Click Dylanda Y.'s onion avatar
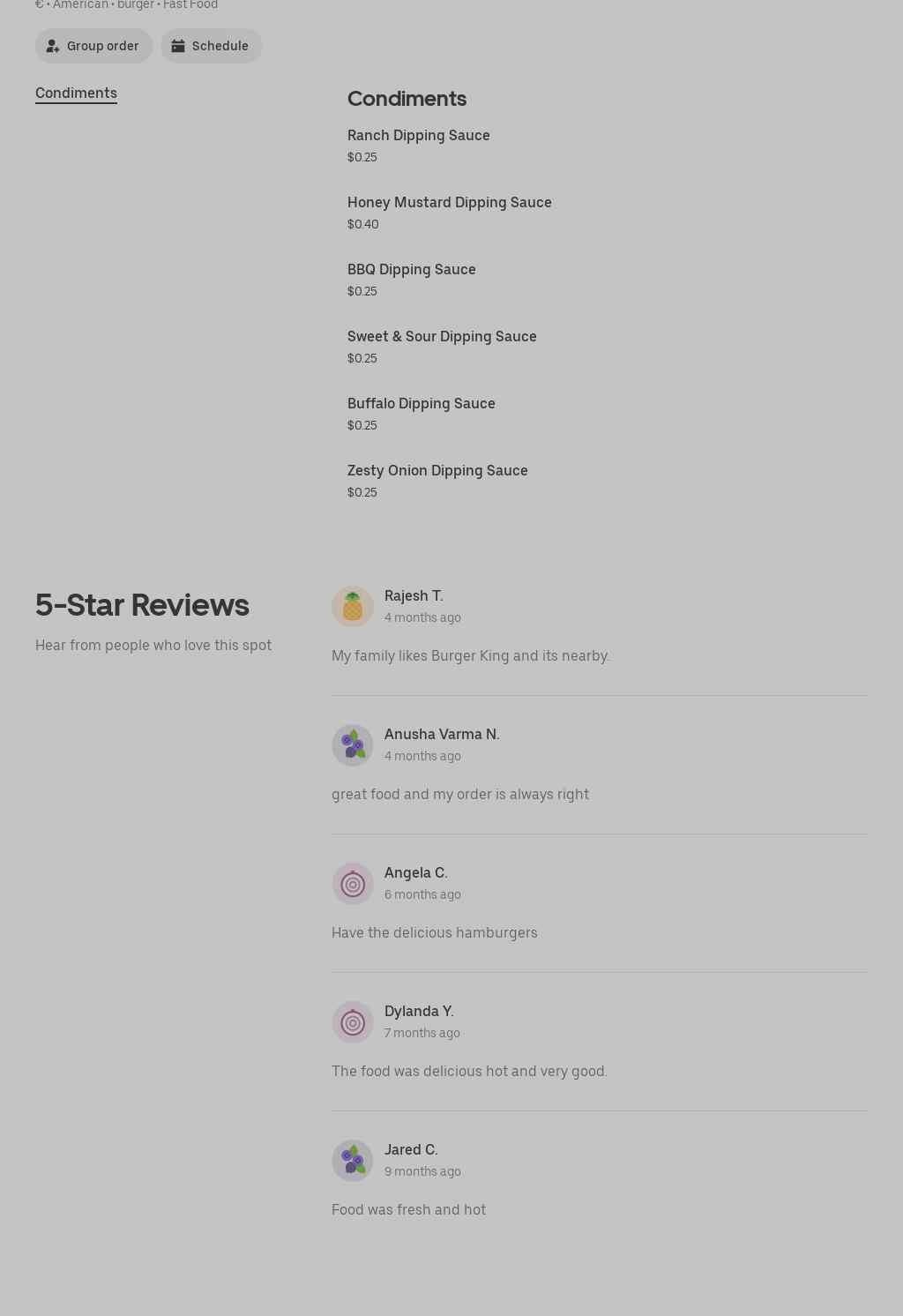903x1316 pixels. [353, 1022]
